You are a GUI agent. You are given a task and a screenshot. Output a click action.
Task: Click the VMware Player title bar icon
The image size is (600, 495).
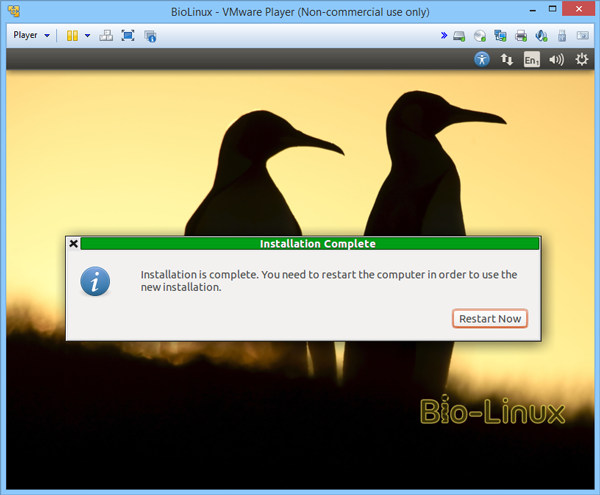(x=14, y=11)
